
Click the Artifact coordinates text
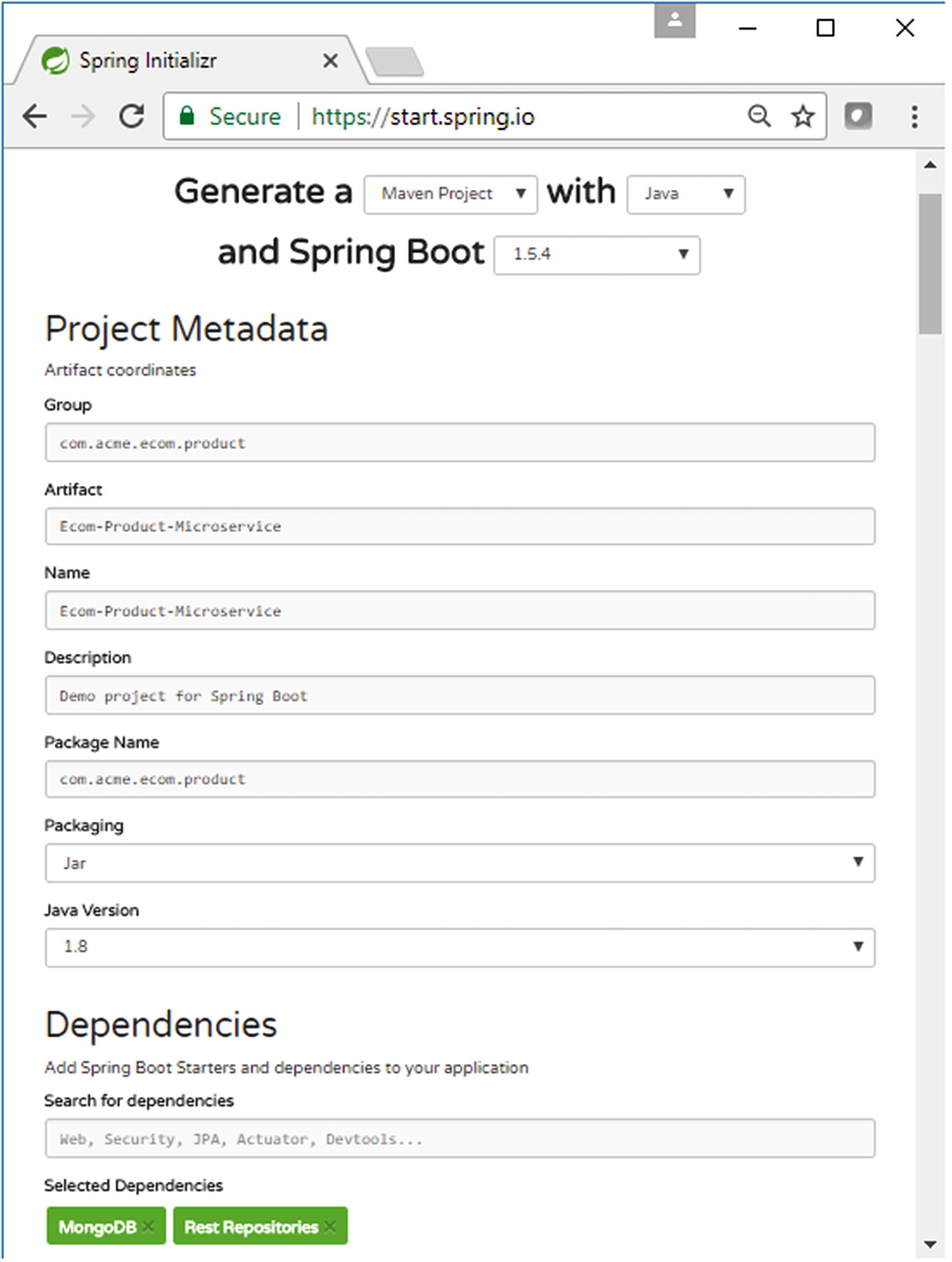[x=120, y=370]
